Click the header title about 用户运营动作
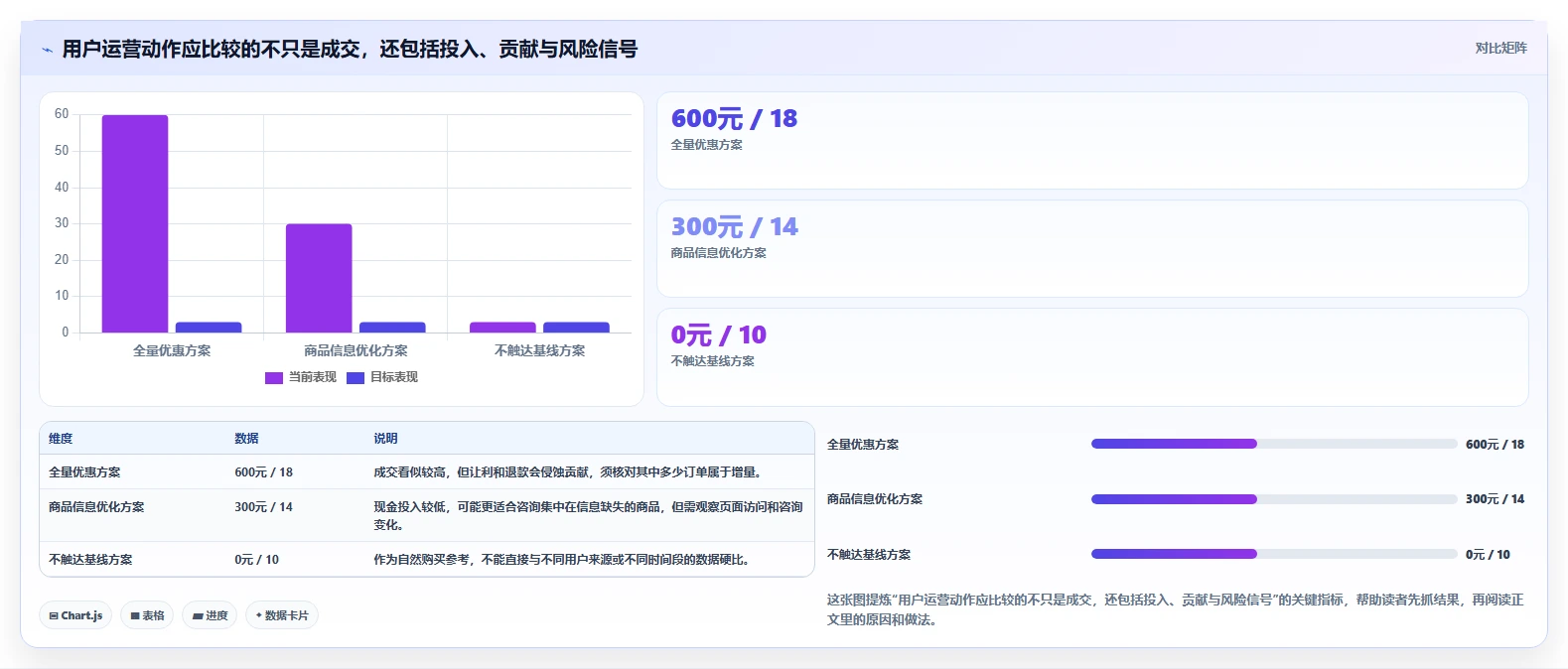This screenshot has width=1568, height=669. tap(350, 49)
